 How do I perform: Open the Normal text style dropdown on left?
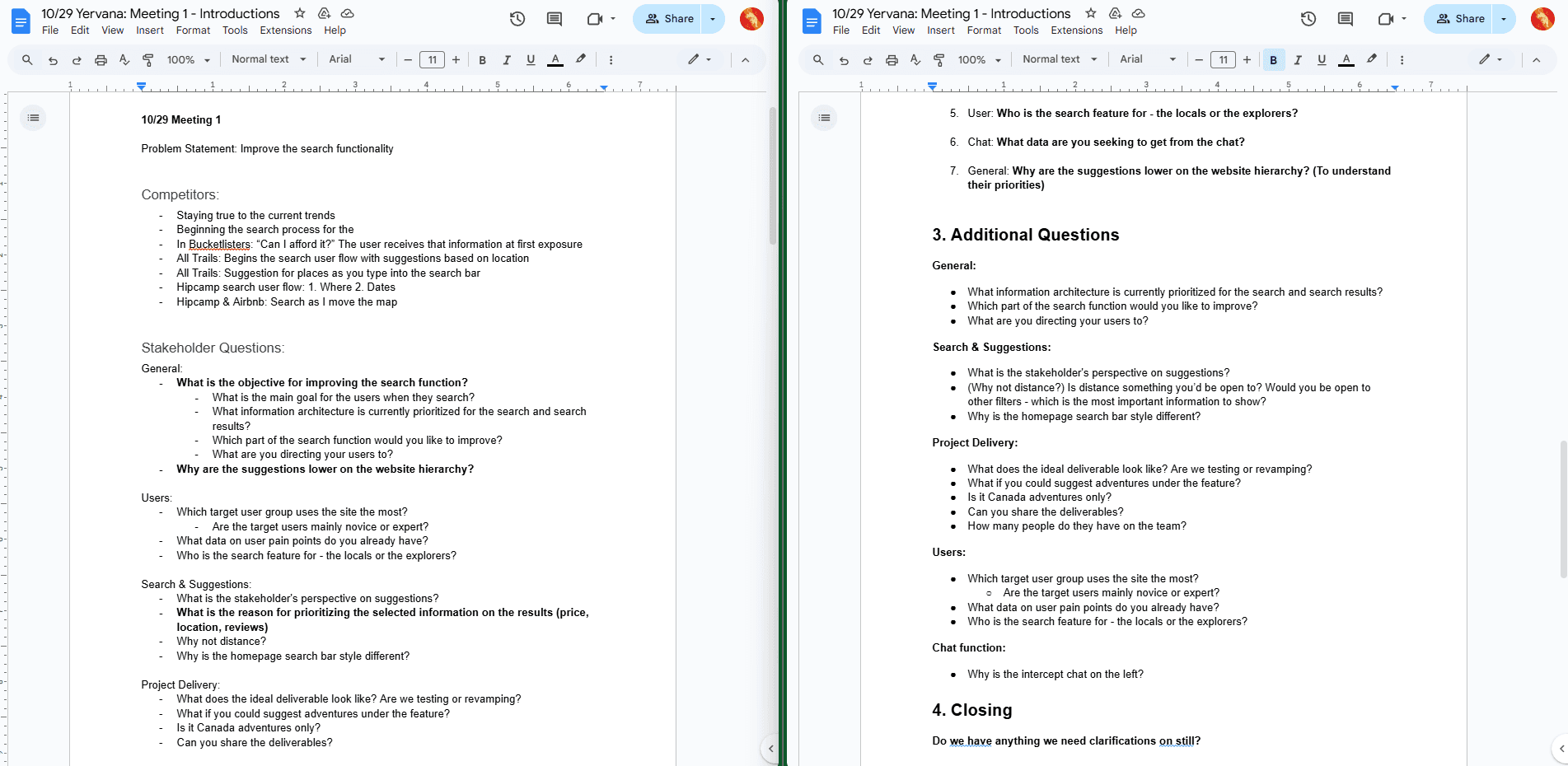[269, 59]
